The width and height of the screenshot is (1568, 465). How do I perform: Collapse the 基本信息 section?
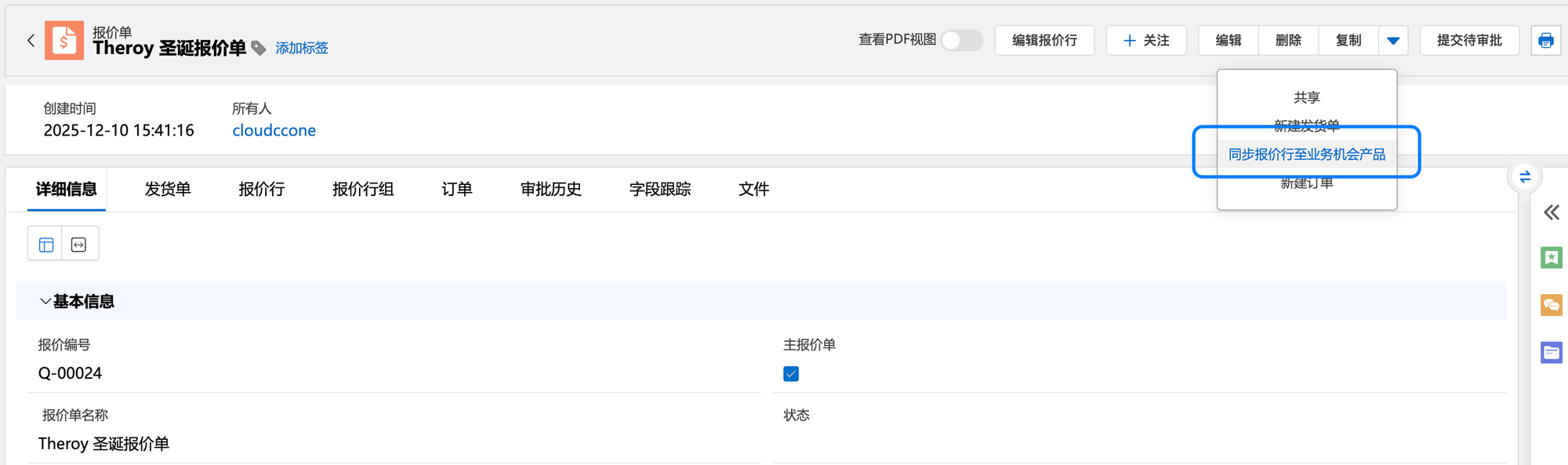[45, 301]
